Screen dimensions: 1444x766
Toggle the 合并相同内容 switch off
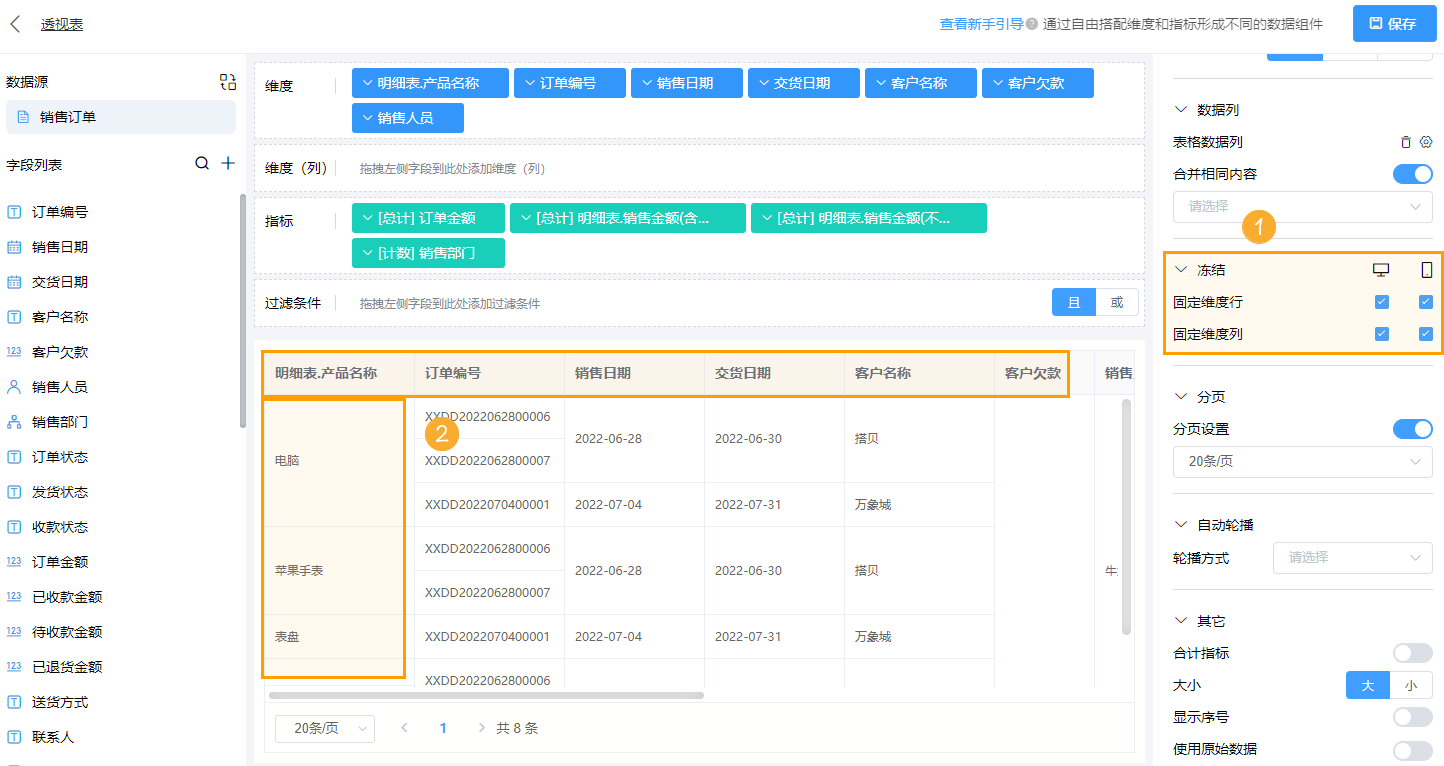click(1412, 174)
